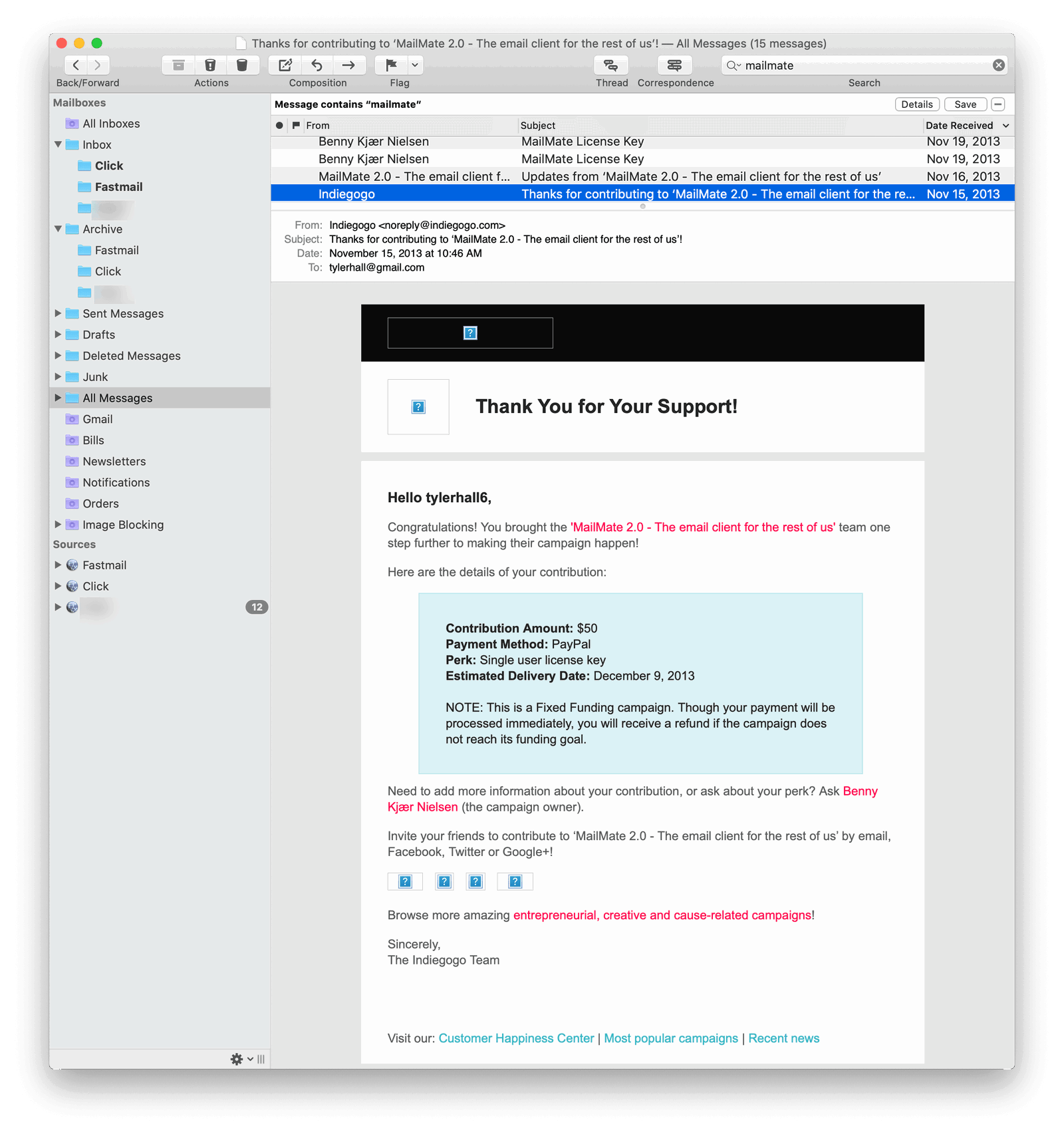
Task: Go forward with the Forward arrow
Action: pyautogui.click(x=98, y=65)
